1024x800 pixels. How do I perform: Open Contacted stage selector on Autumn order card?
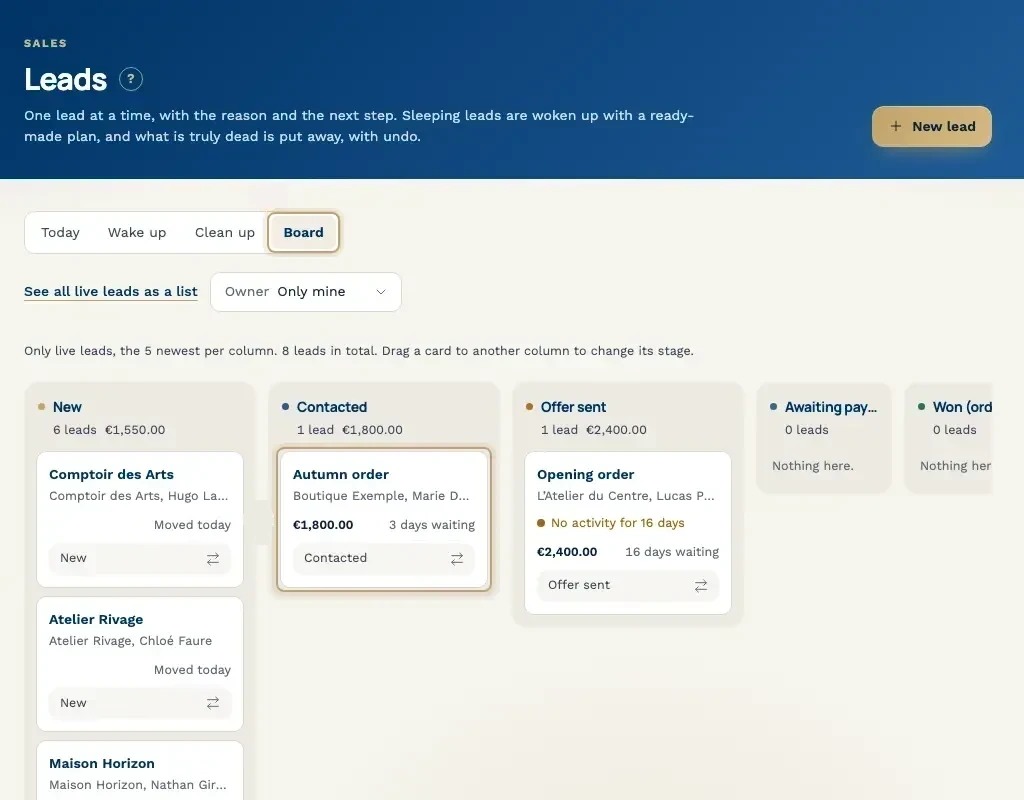click(x=383, y=558)
